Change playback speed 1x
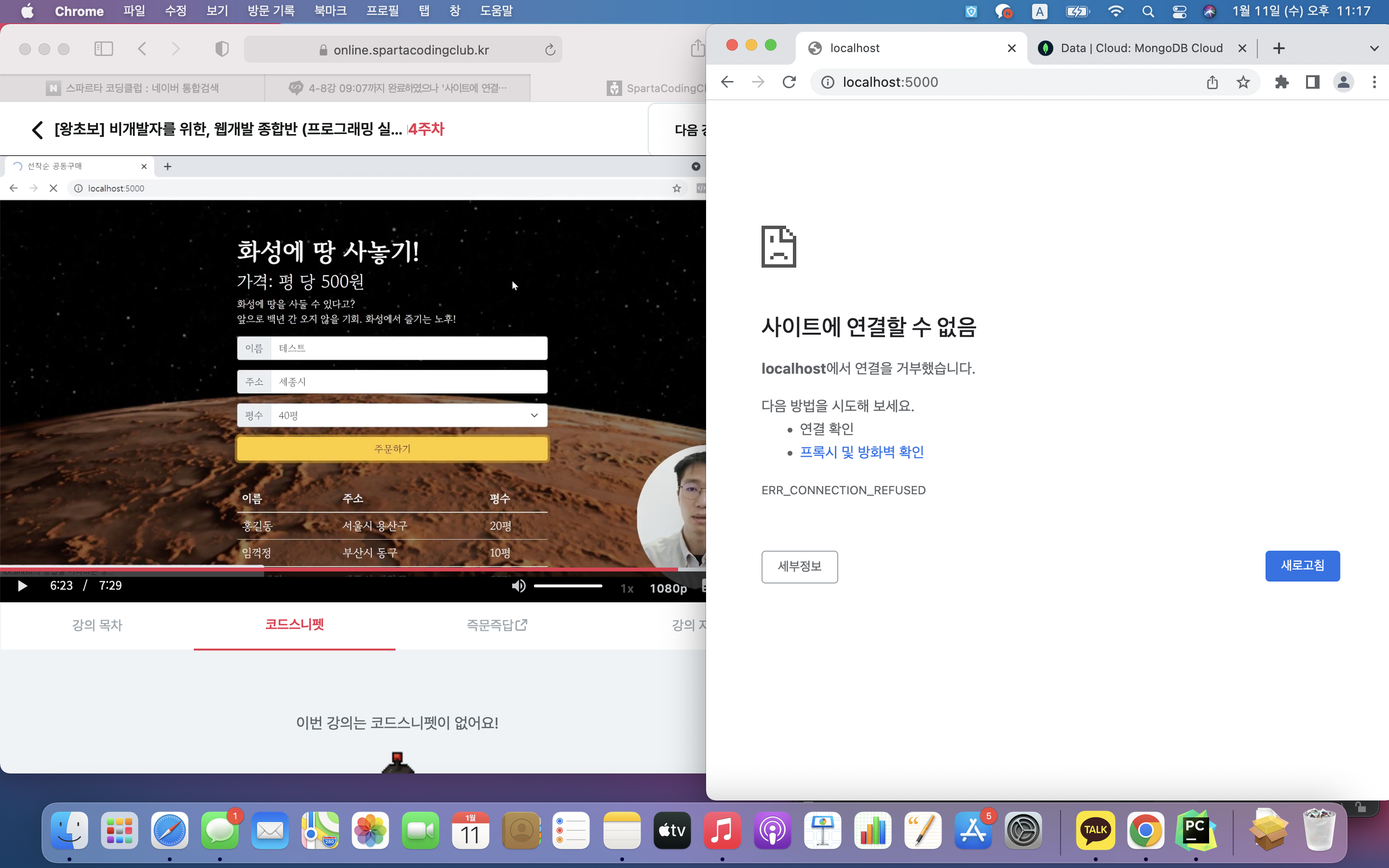 pos(627,588)
